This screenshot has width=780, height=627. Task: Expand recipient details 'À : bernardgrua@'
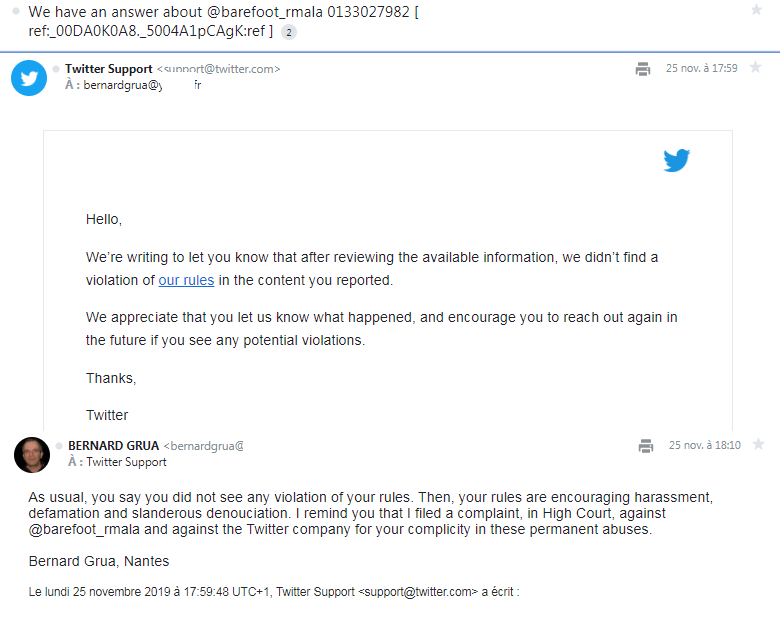[x=130, y=85]
